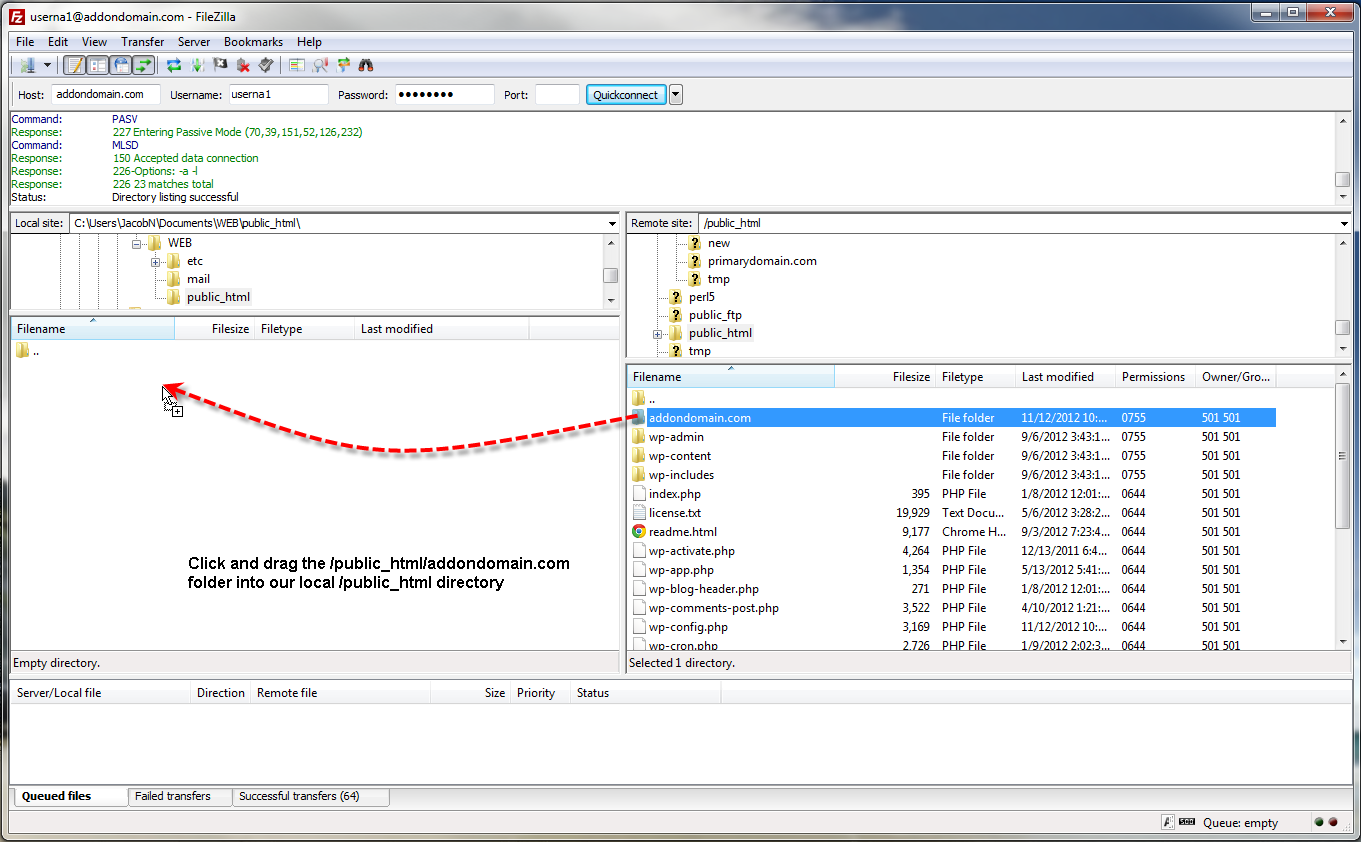Open the Transfer menu

(142, 42)
